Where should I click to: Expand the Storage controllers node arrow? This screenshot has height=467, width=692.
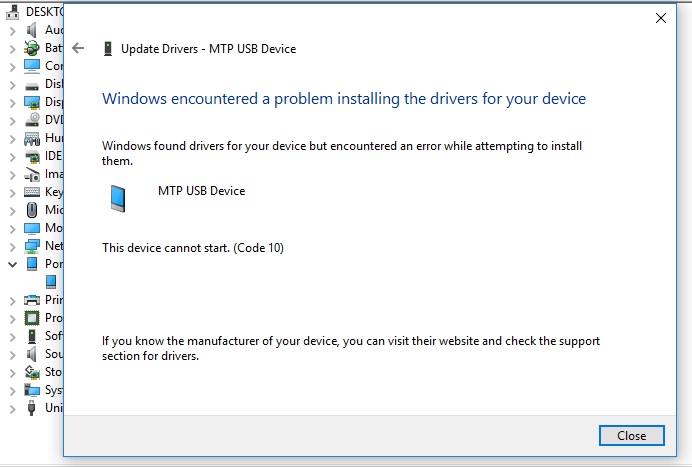(x=12, y=372)
